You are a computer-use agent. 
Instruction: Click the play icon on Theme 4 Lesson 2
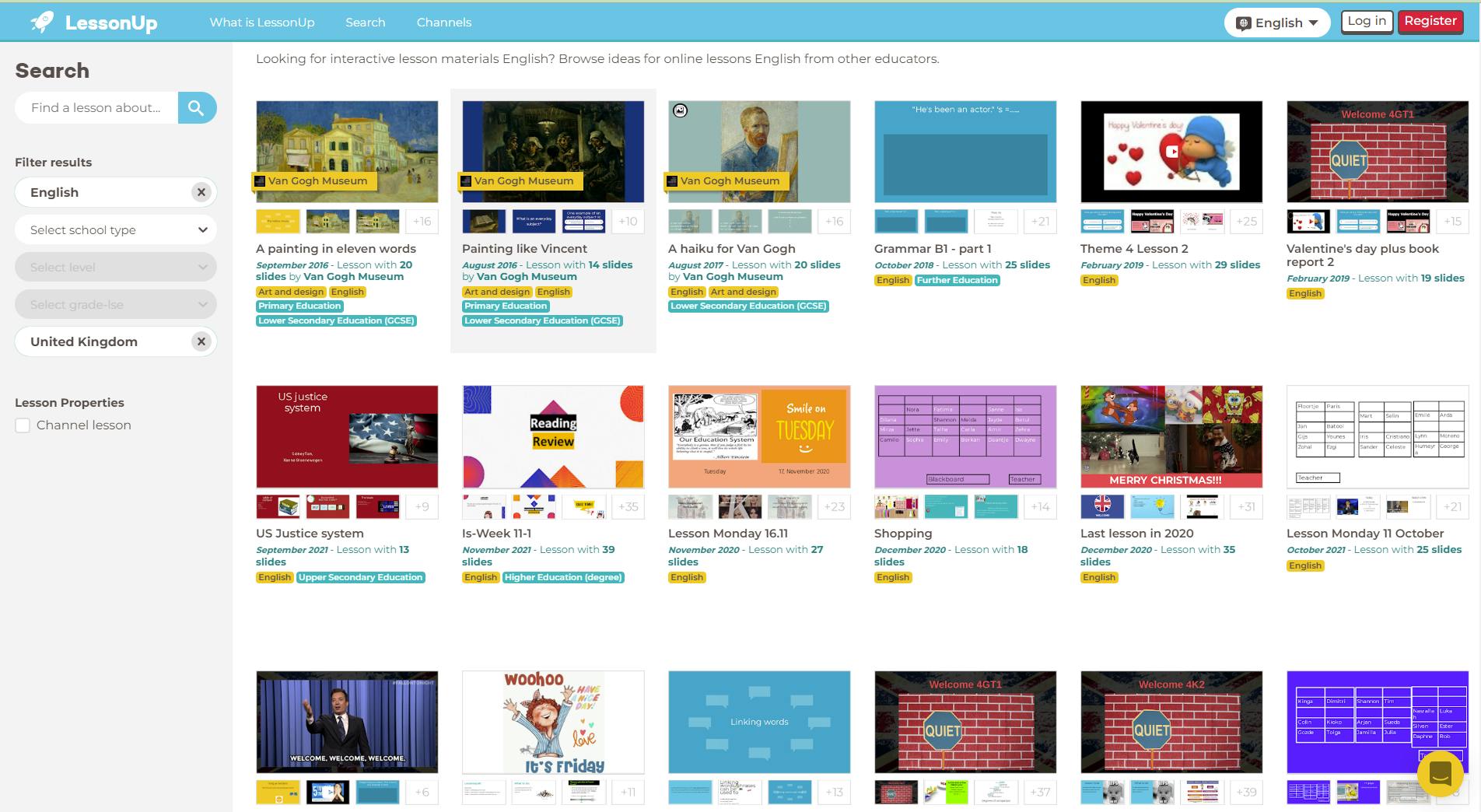1171,152
